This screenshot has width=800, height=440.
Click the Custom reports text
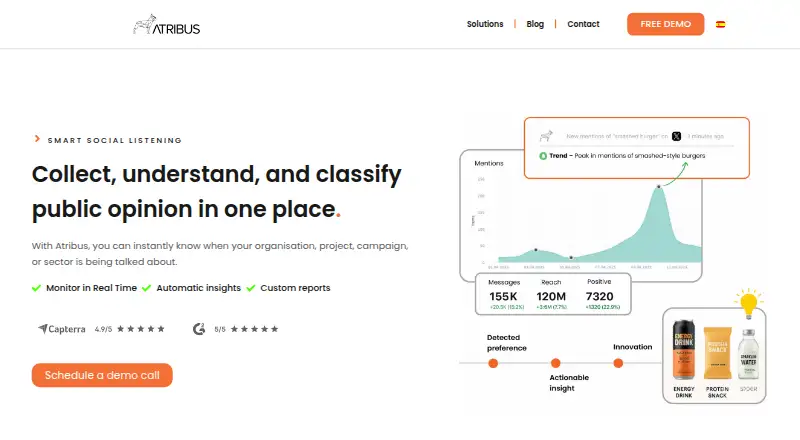pos(295,288)
